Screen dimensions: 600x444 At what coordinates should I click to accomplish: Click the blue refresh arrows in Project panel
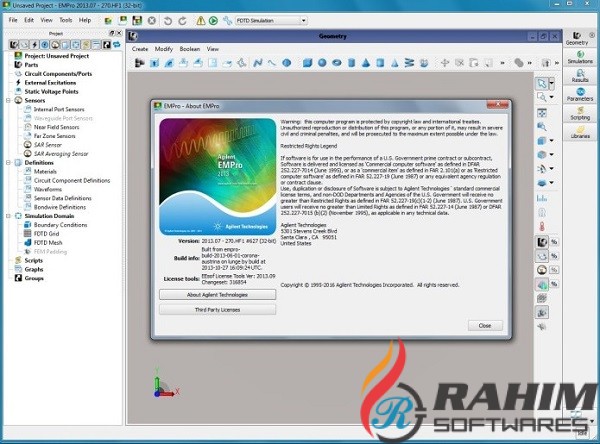pos(117,45)
